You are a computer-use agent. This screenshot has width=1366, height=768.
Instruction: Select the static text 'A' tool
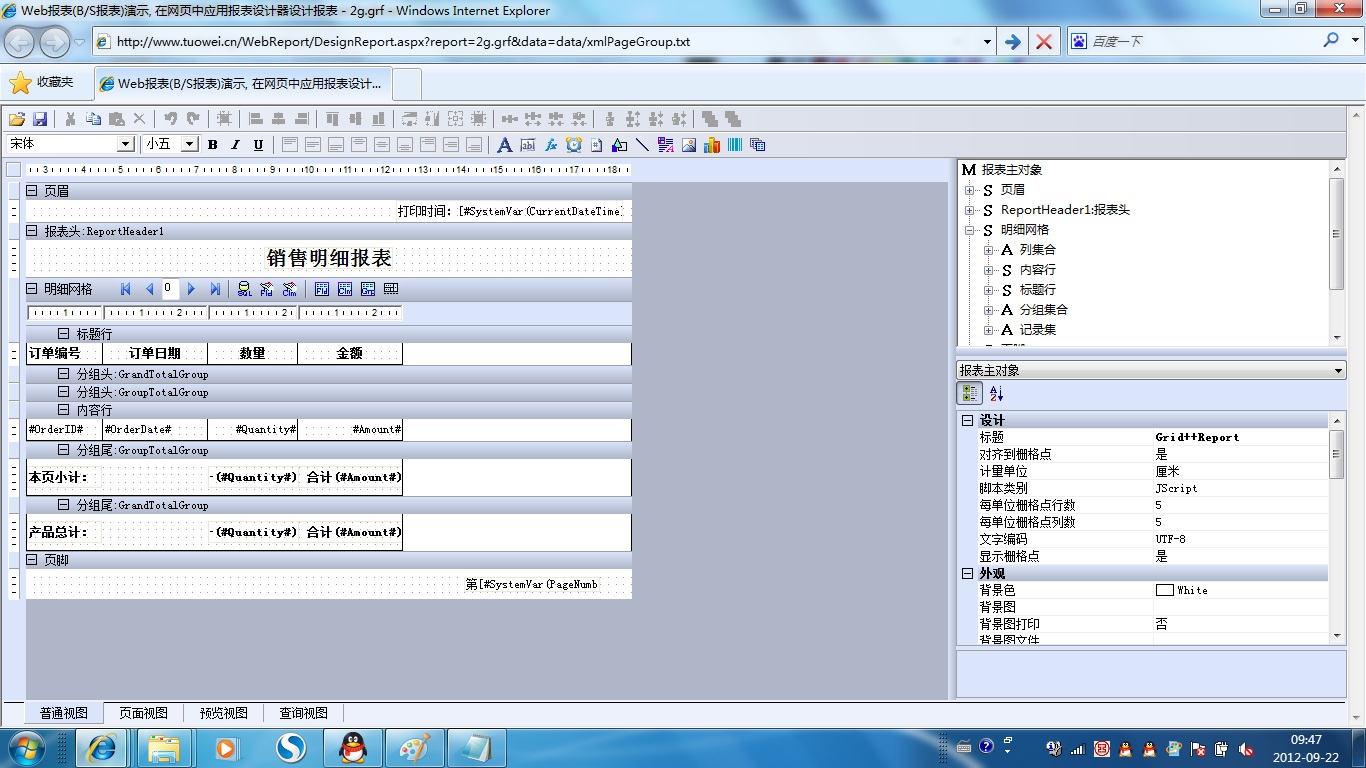pos(505,145)
